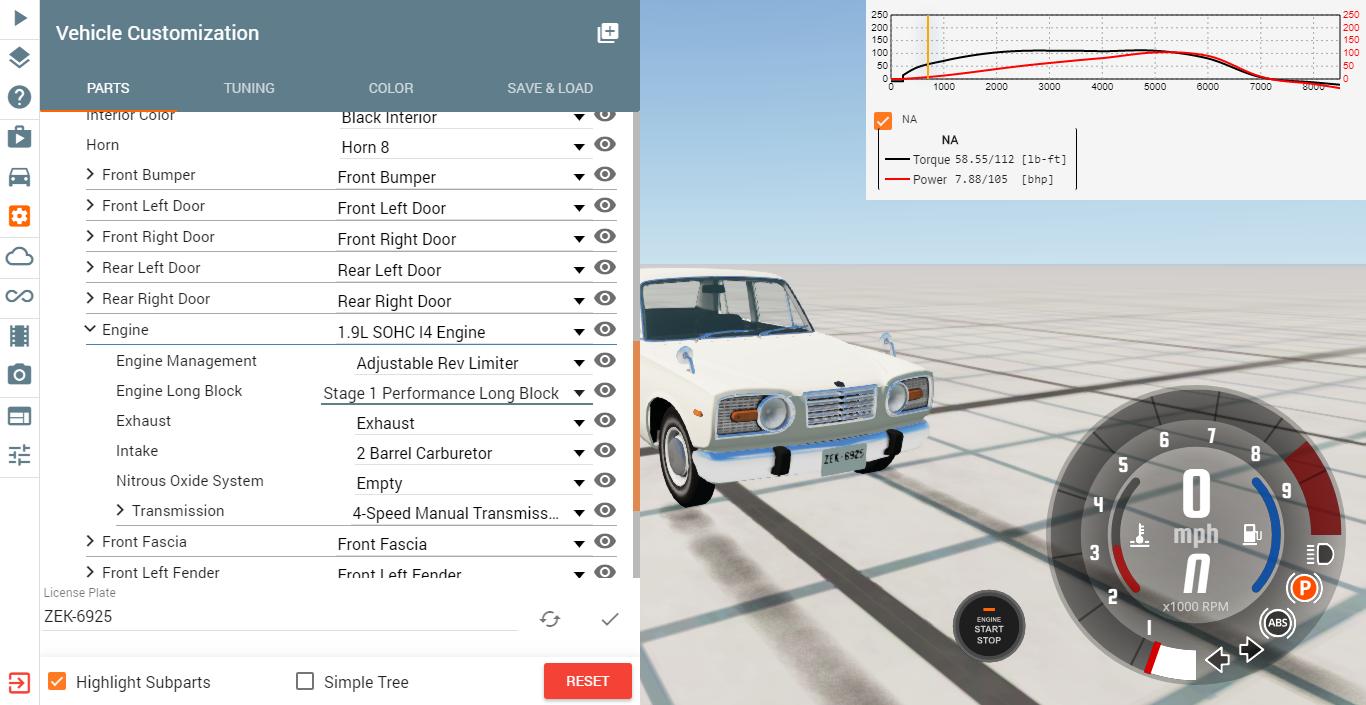Screen dimensions: 1366x705
Task: Toggle the Highlight Subparts checkbox
Action: point(57,681)
